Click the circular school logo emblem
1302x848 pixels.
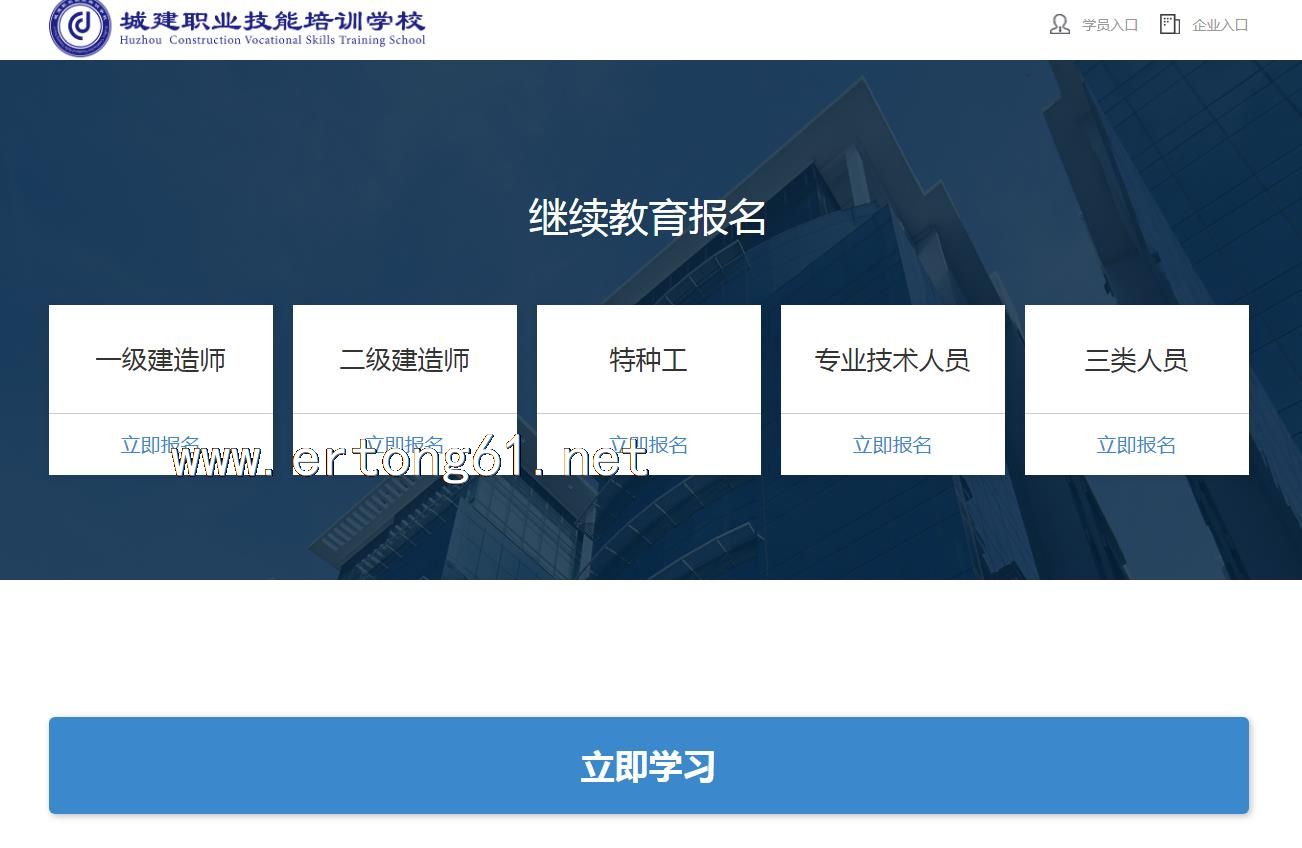80,27
